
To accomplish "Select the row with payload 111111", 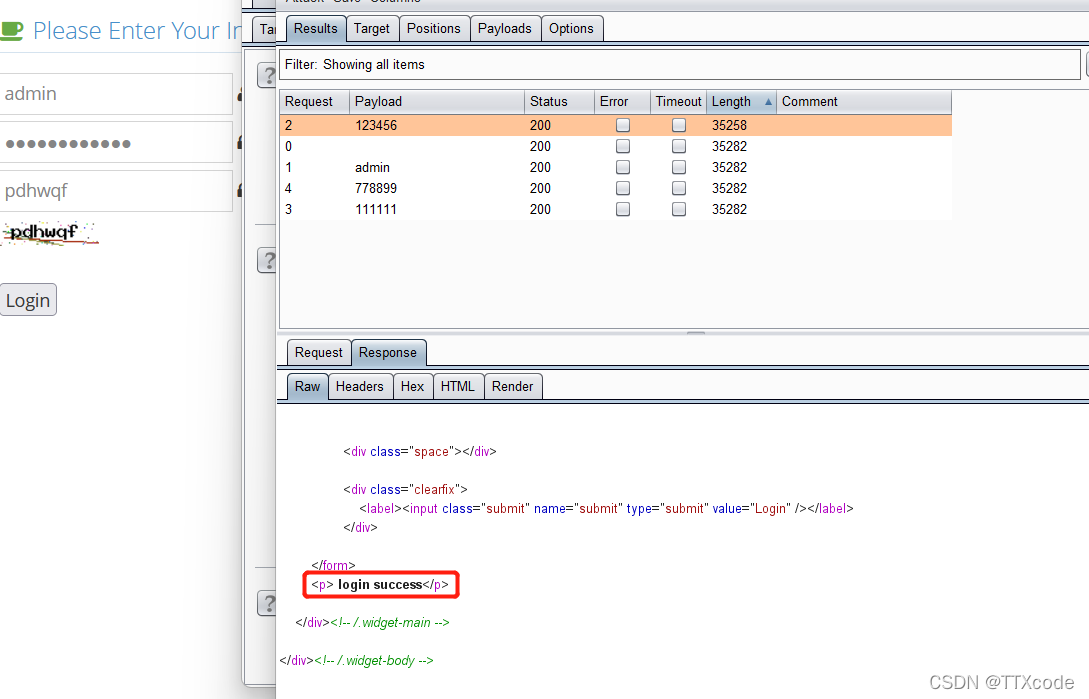I will [615, 209].
